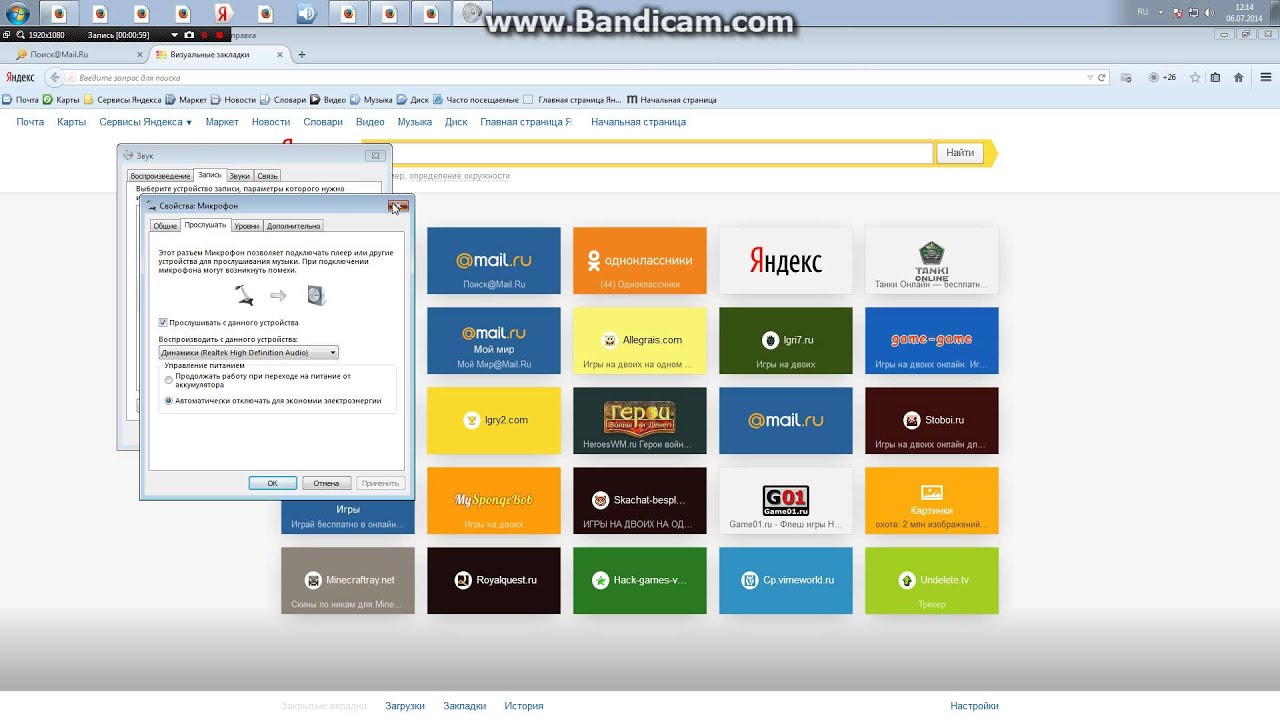The width and height of the screenshot is (1280, 720).
Task: Open the tray network connection icon
Action: pyautogui.click(x=1192, y=13)
